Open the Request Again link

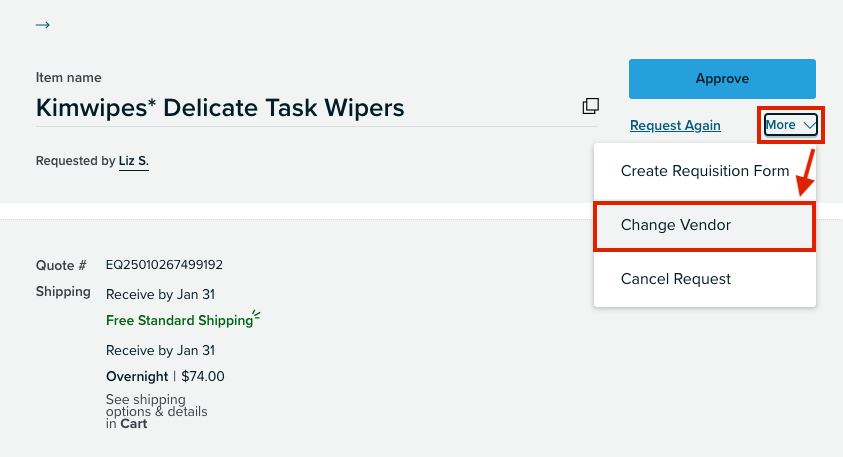pyautogui.click(x=675, y=125)
